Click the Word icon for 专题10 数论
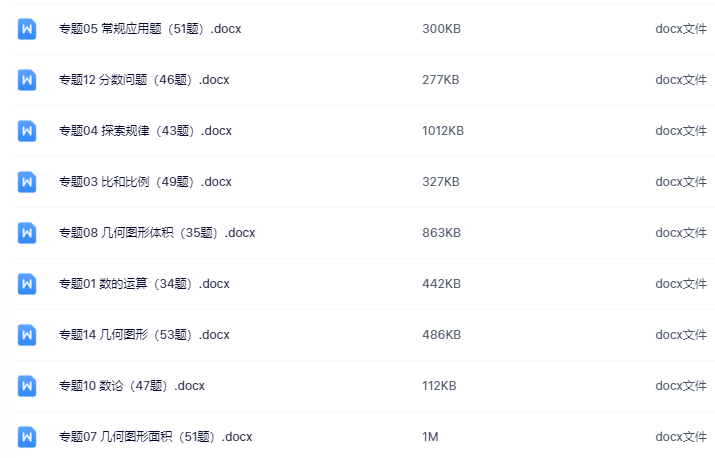Viewport: 715px width, 458px height. pos(27,386)
